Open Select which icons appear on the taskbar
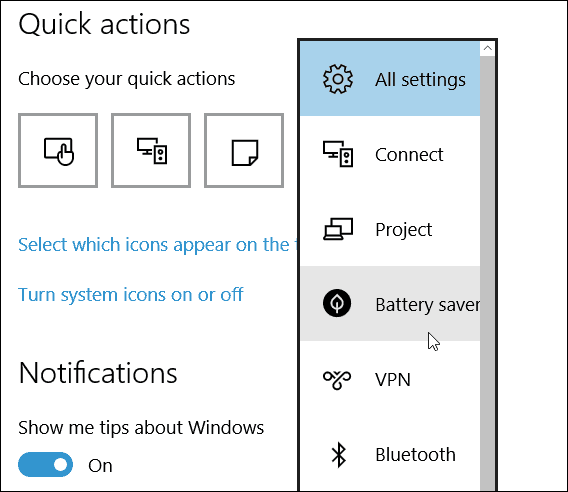The height and width of the screenshot is (492, 568). (x=158, y=245)
